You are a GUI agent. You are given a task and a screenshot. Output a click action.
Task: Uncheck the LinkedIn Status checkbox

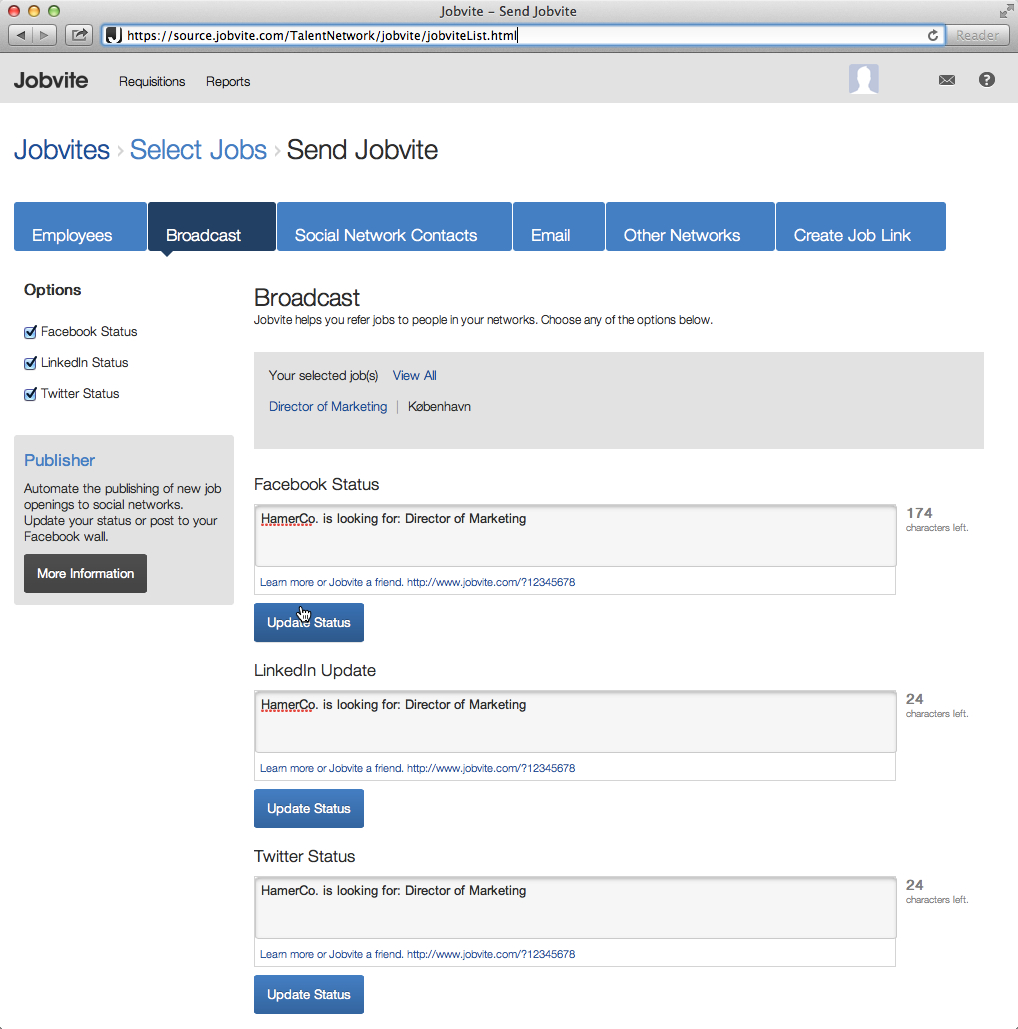(30, 363)
